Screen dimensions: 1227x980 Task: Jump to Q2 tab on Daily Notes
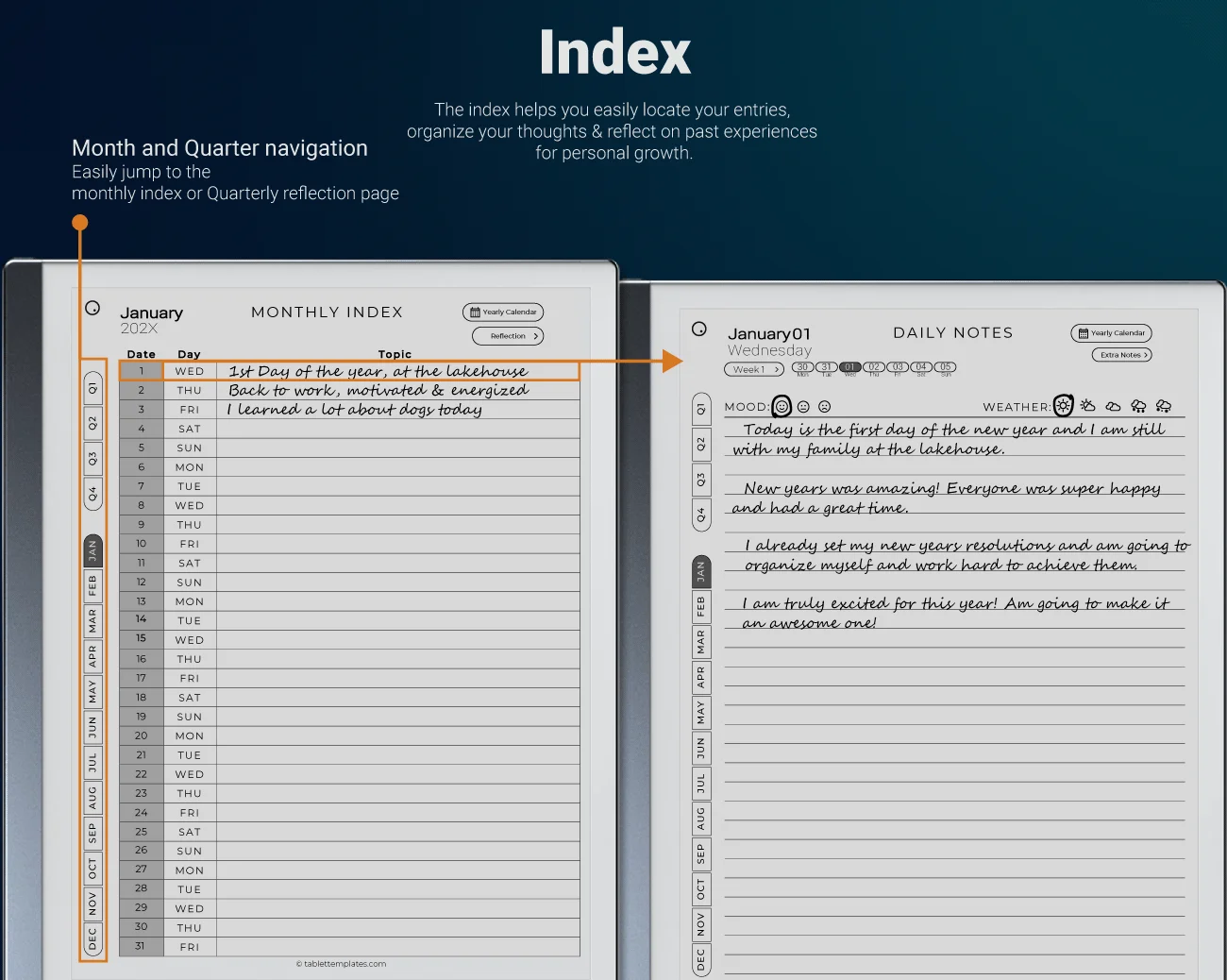700,444
